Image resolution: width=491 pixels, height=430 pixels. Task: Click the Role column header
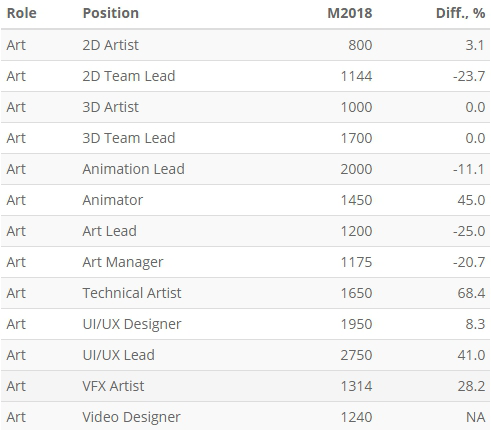tap(22, 13)
